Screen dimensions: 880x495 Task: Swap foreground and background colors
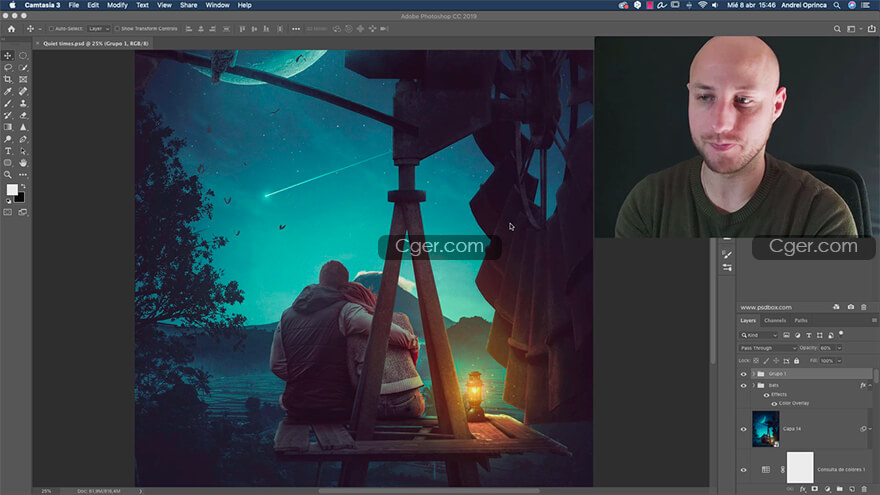(23, 186)
